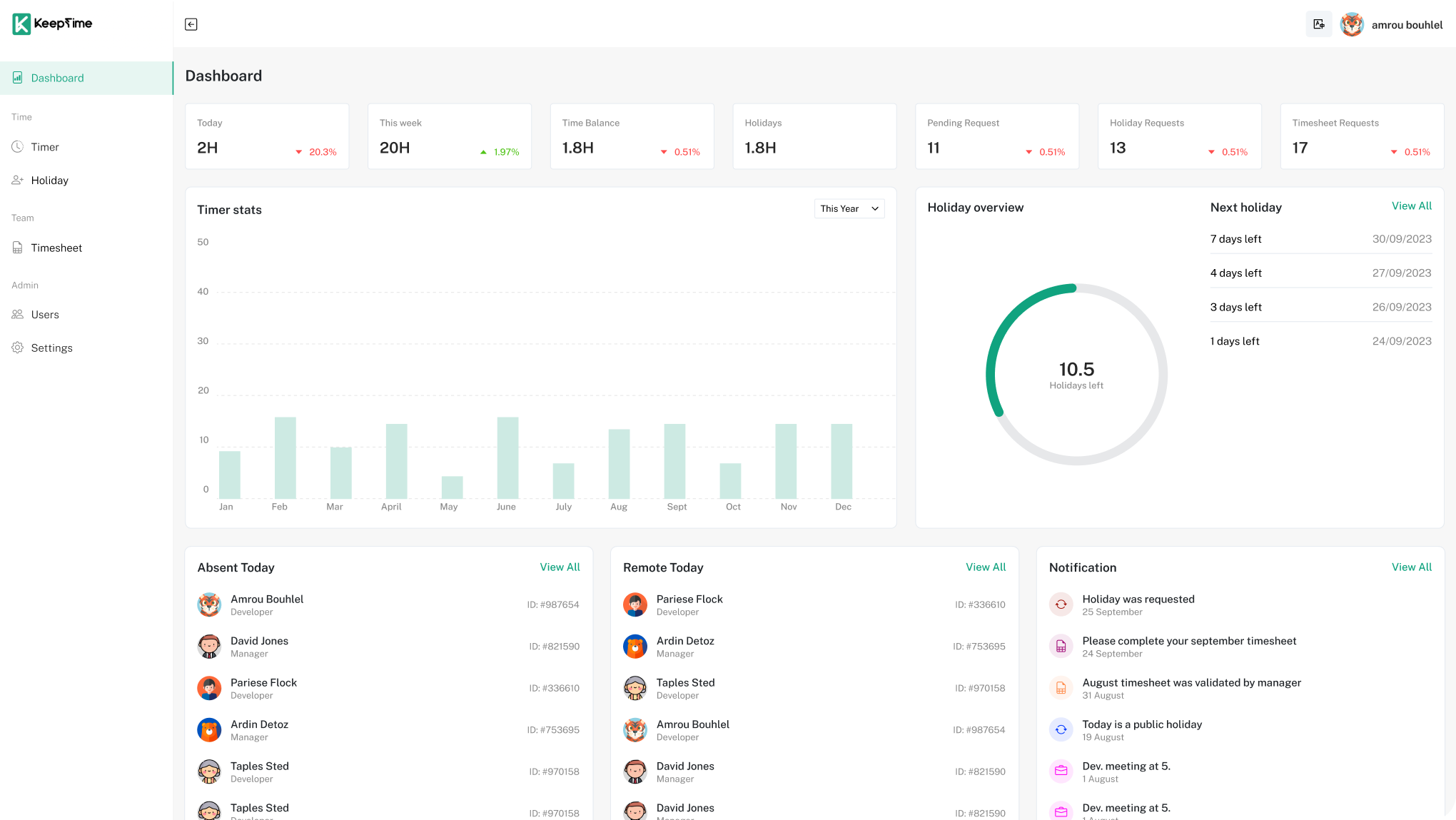This screenshot has width=1456, height=820.
Task: Click the image export icon near the profile
Action: [1318, 24]
